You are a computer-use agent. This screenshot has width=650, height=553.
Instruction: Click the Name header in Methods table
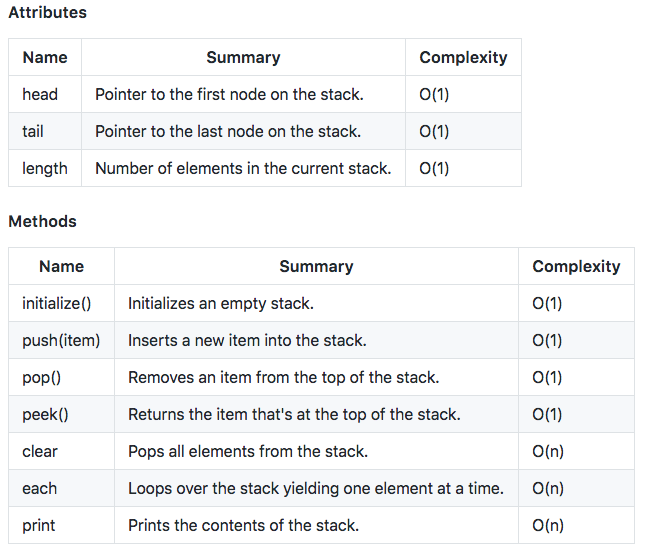pos(61,266)
